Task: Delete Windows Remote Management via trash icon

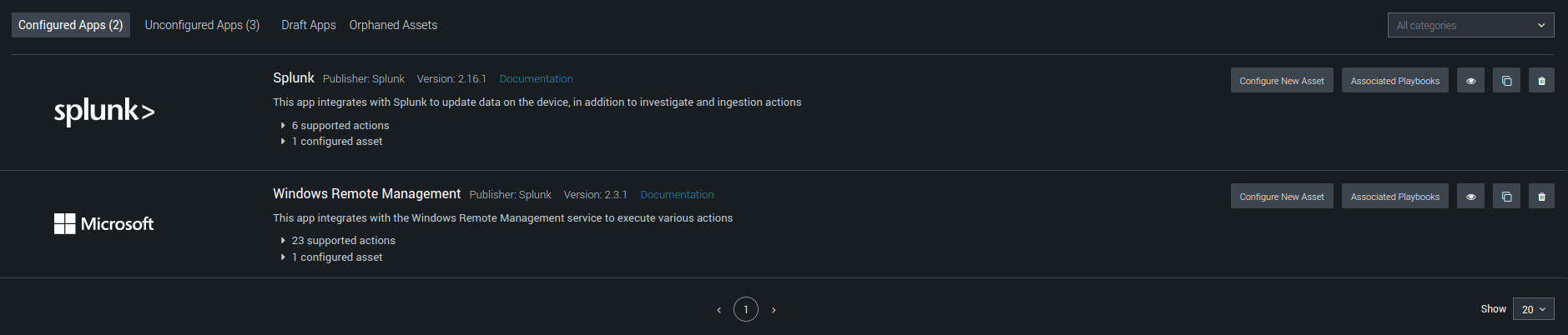Action: coord(1541,197)
